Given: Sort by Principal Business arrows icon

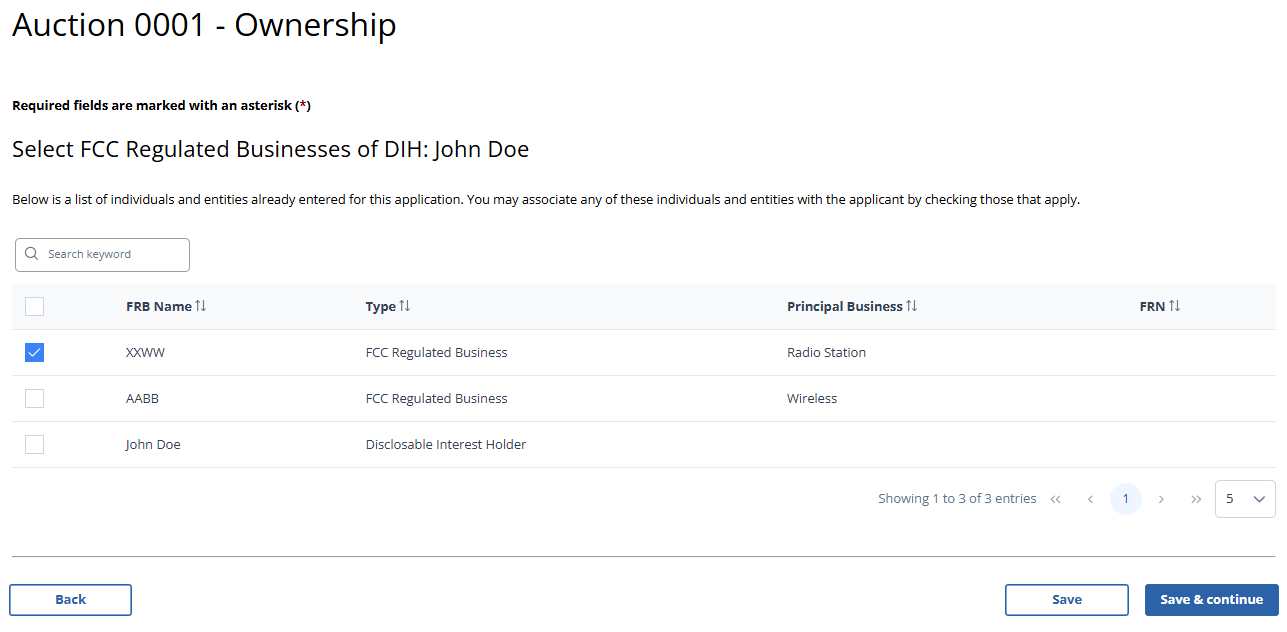Looking at the screenshot, I should click(x=912, y=306).
